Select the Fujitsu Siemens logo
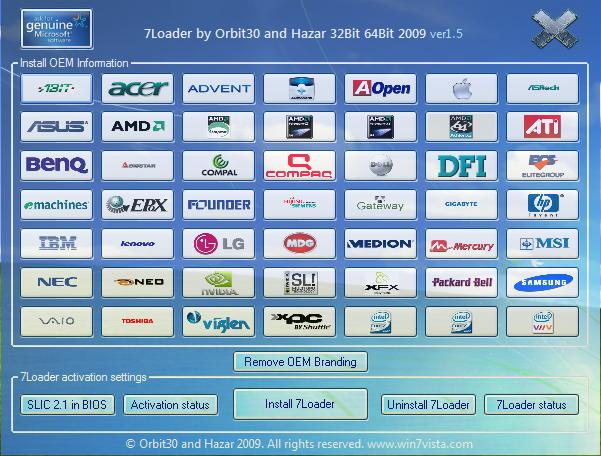This screenshot has height=456, width=601. click(299, 205)
